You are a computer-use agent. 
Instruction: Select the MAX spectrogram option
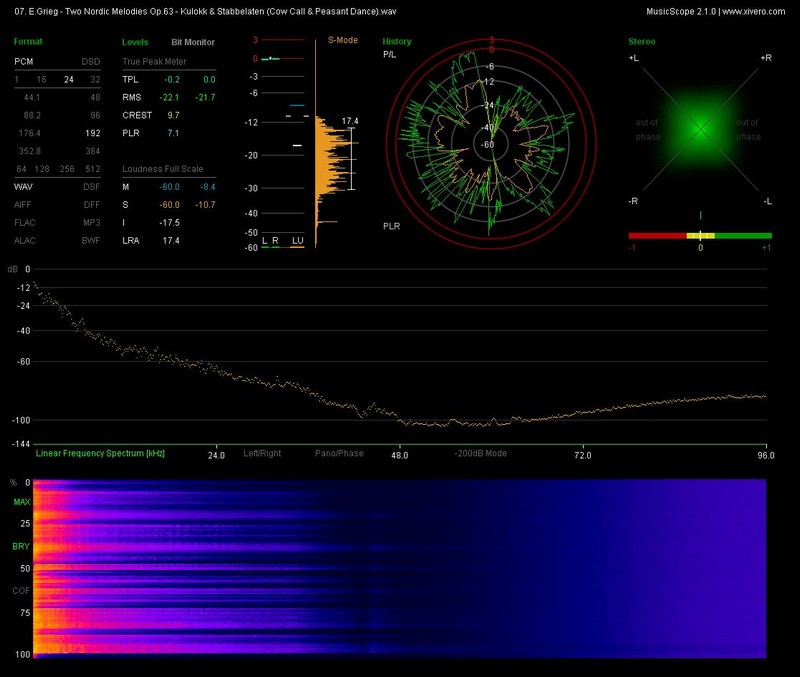click(x=21, y=502)
